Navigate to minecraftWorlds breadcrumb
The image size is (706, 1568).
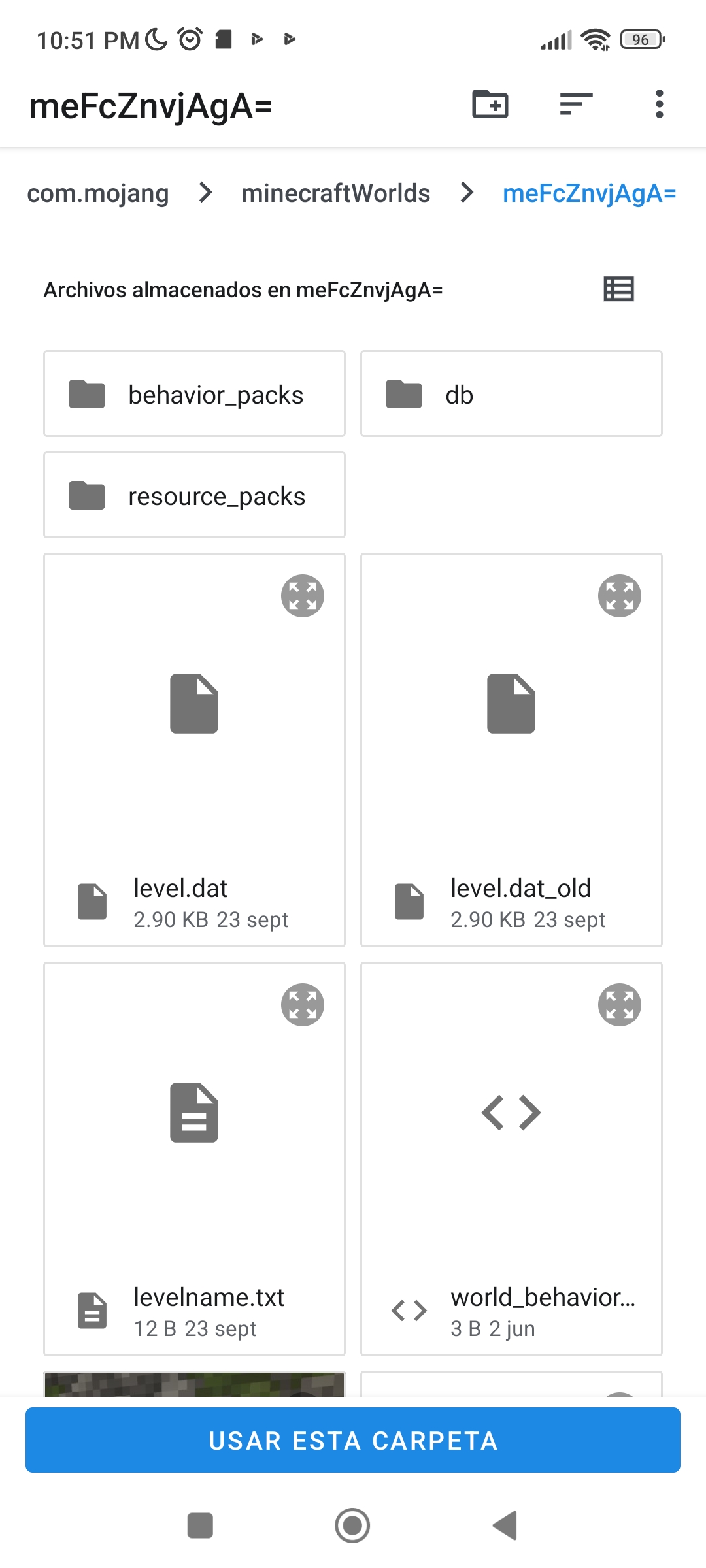[335, 193]
